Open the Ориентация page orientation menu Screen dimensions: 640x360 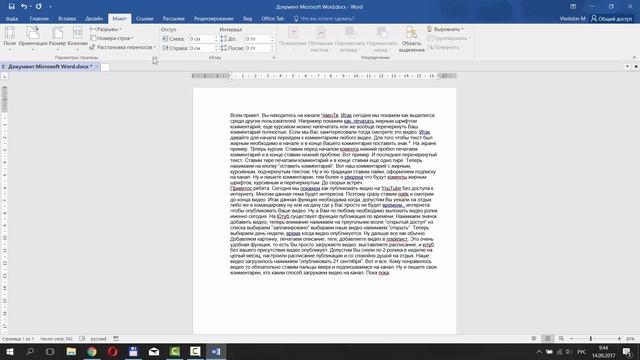coord(33,38)
